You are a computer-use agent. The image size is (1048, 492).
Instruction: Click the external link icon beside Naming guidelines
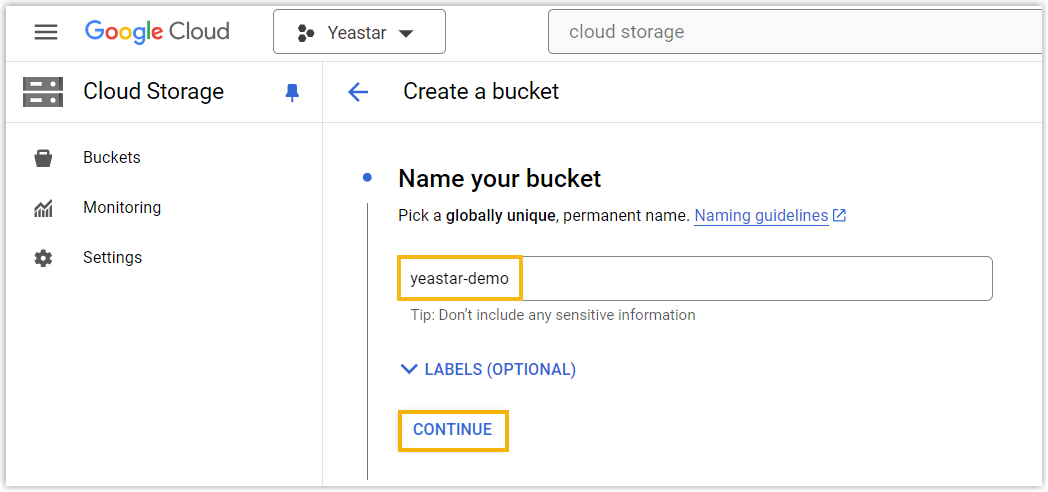[840, 216]
